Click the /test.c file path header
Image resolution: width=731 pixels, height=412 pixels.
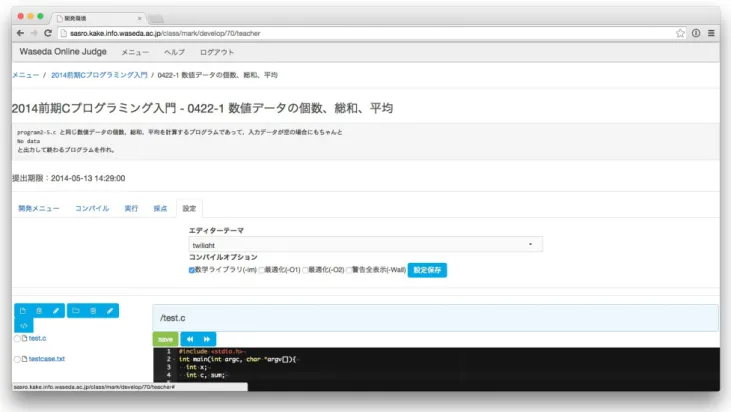[x=435, y=318]
